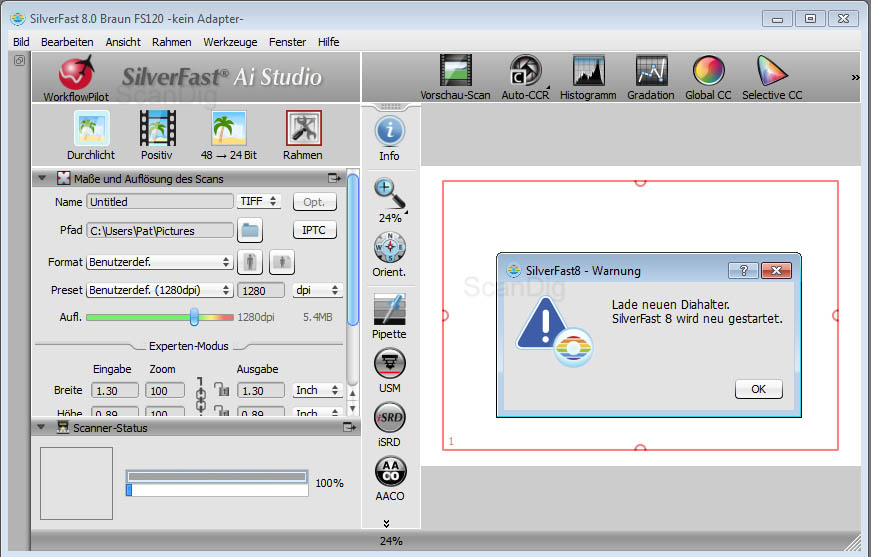Screen dimensions: 871x557
Task: Click the dock toggle icon at top-left
Action: point(19,61)
